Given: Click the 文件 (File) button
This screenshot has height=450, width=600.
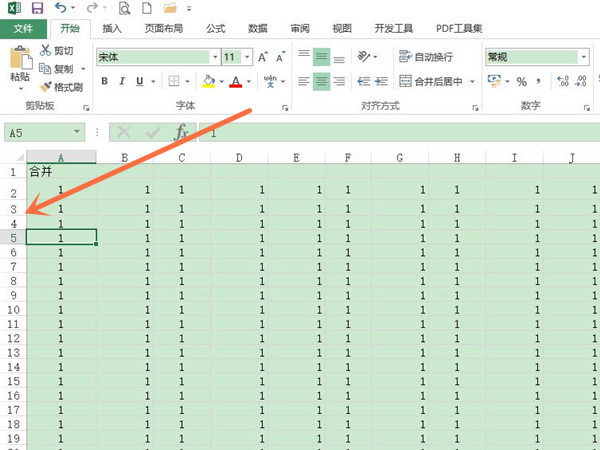Looking at the screenshot, I should 22,29.
